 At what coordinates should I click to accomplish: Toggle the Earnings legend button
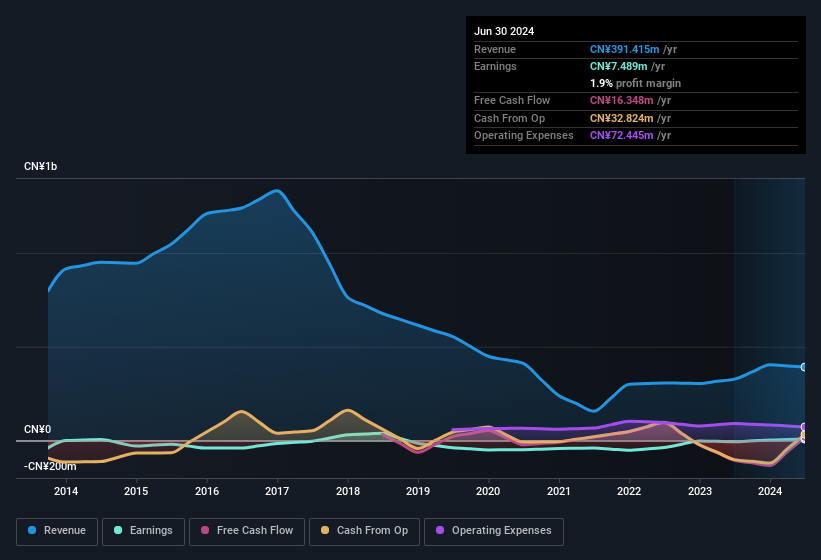click(143, 531)
